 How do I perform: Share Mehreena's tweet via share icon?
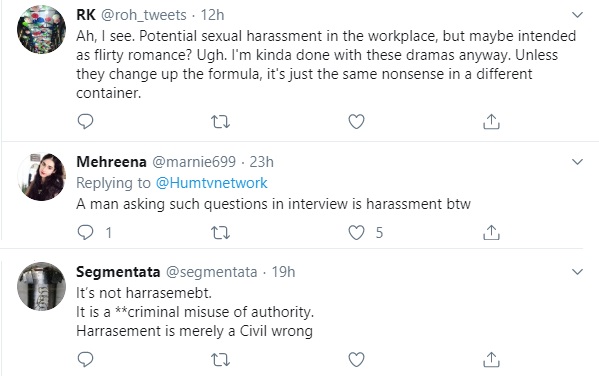tap(491, 232)
